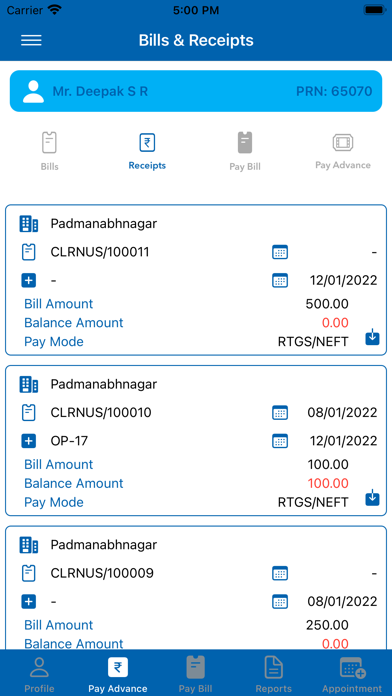Tap bill amount 250.00
Screen dimensions: 392x696
327,625
